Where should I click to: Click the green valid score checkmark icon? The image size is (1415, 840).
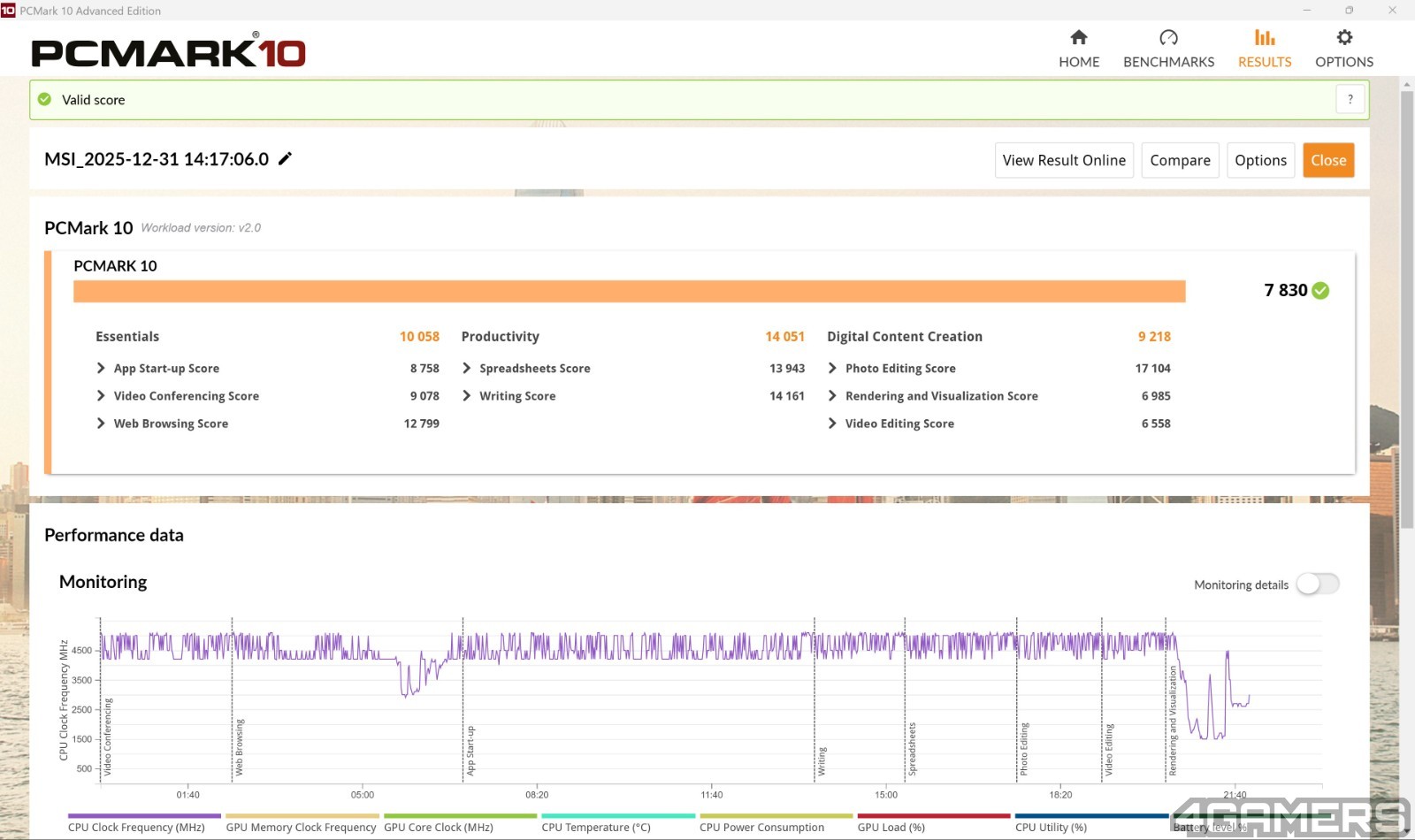[x=45, y=100]
